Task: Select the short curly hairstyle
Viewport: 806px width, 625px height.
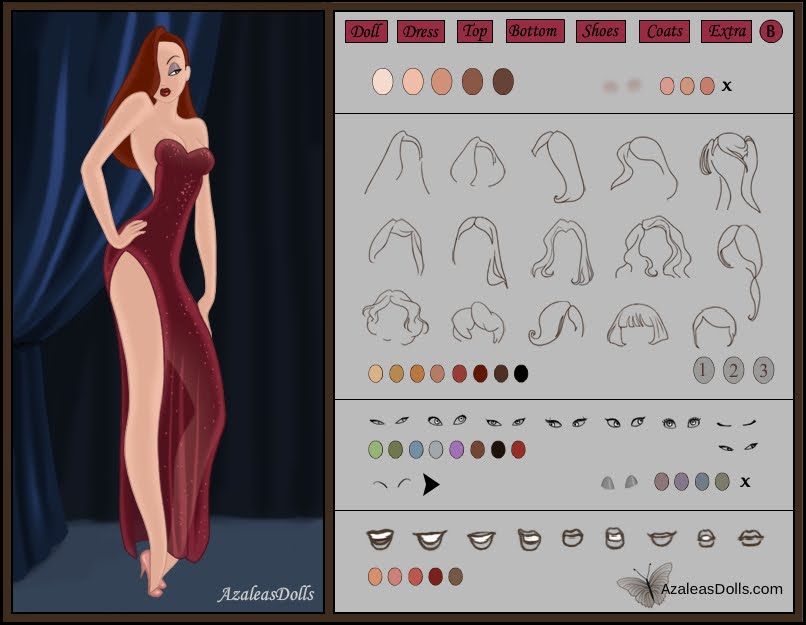Action: tap(395, 316)
